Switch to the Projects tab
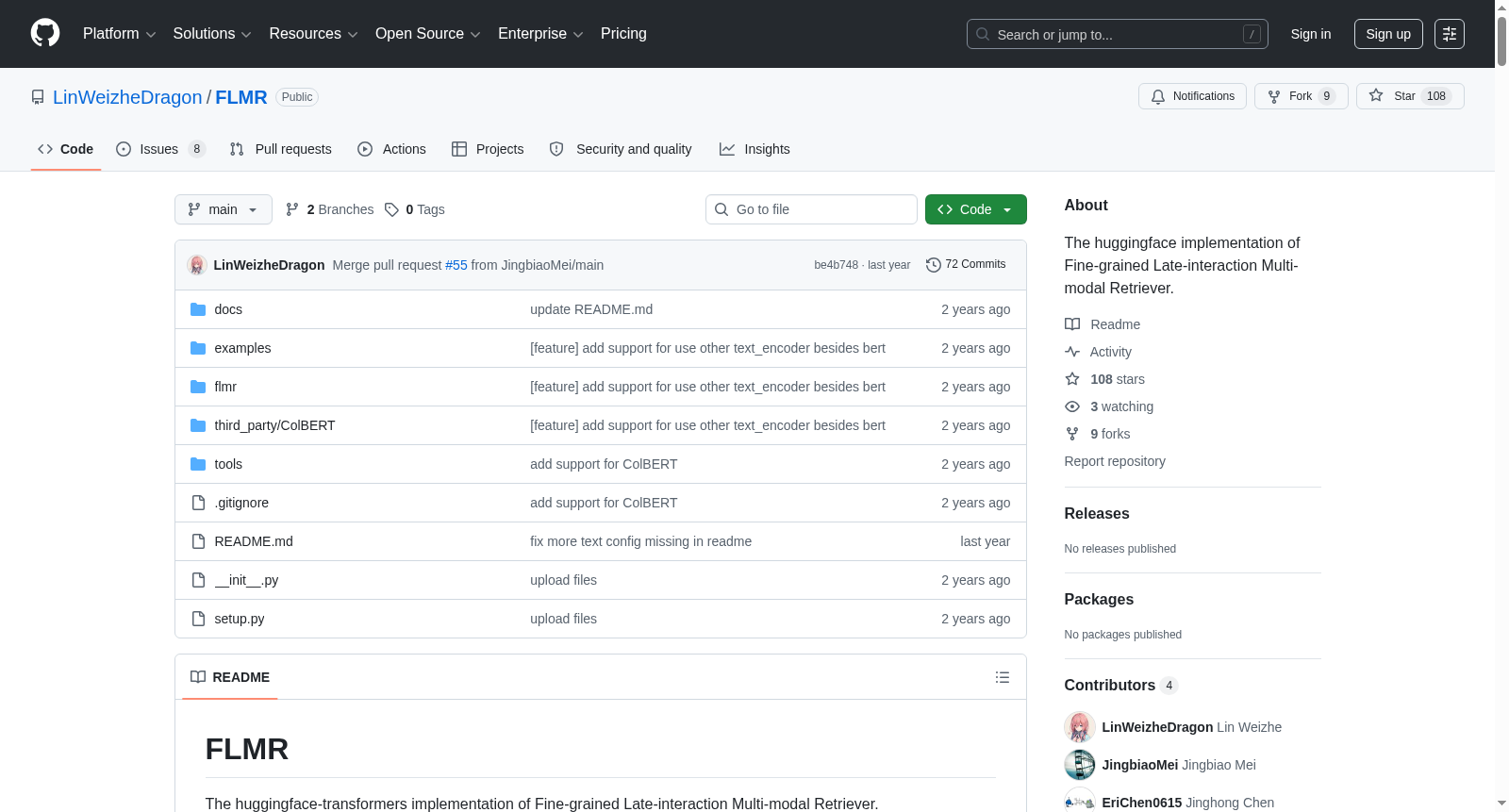1509x812 pixels. (488, 149)
